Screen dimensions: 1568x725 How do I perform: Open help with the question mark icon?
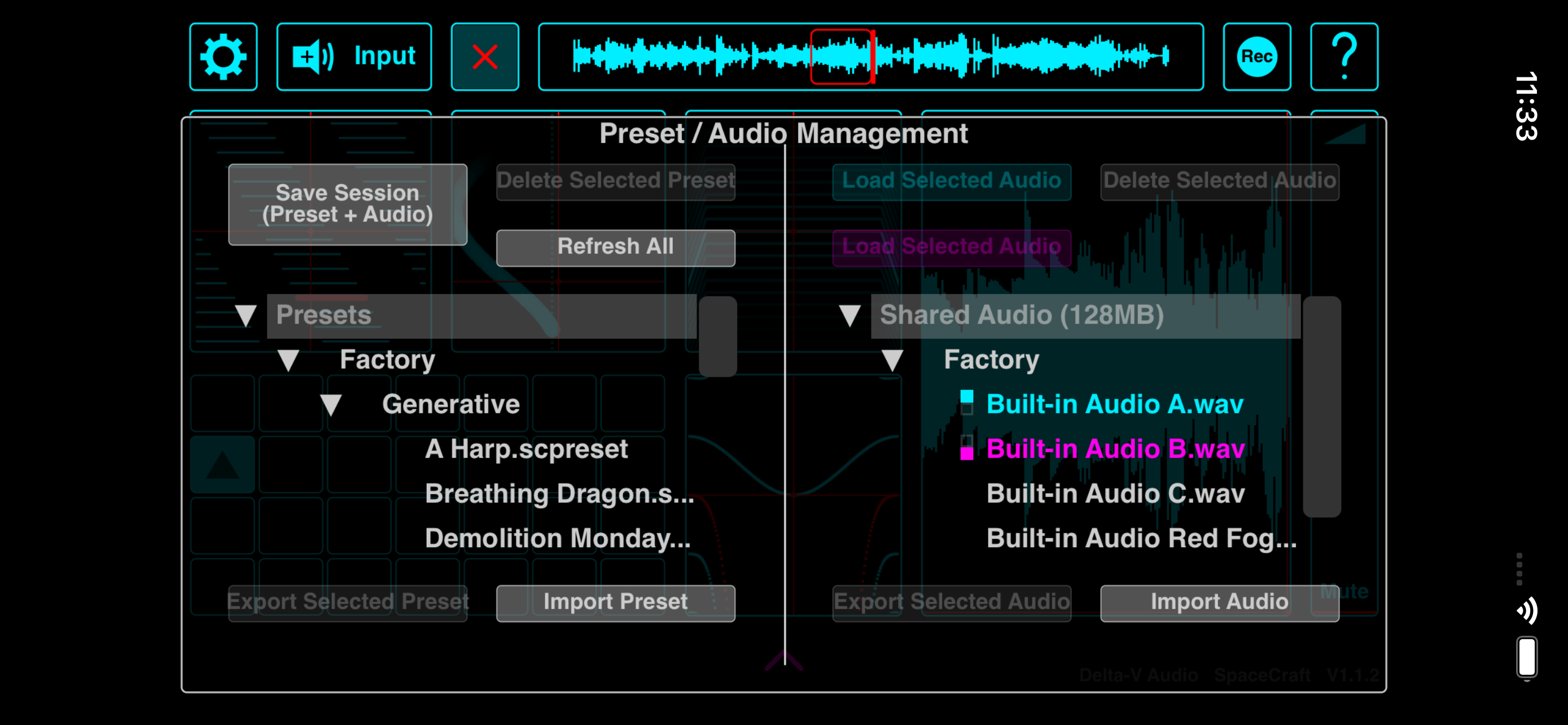coord(1343,56)
